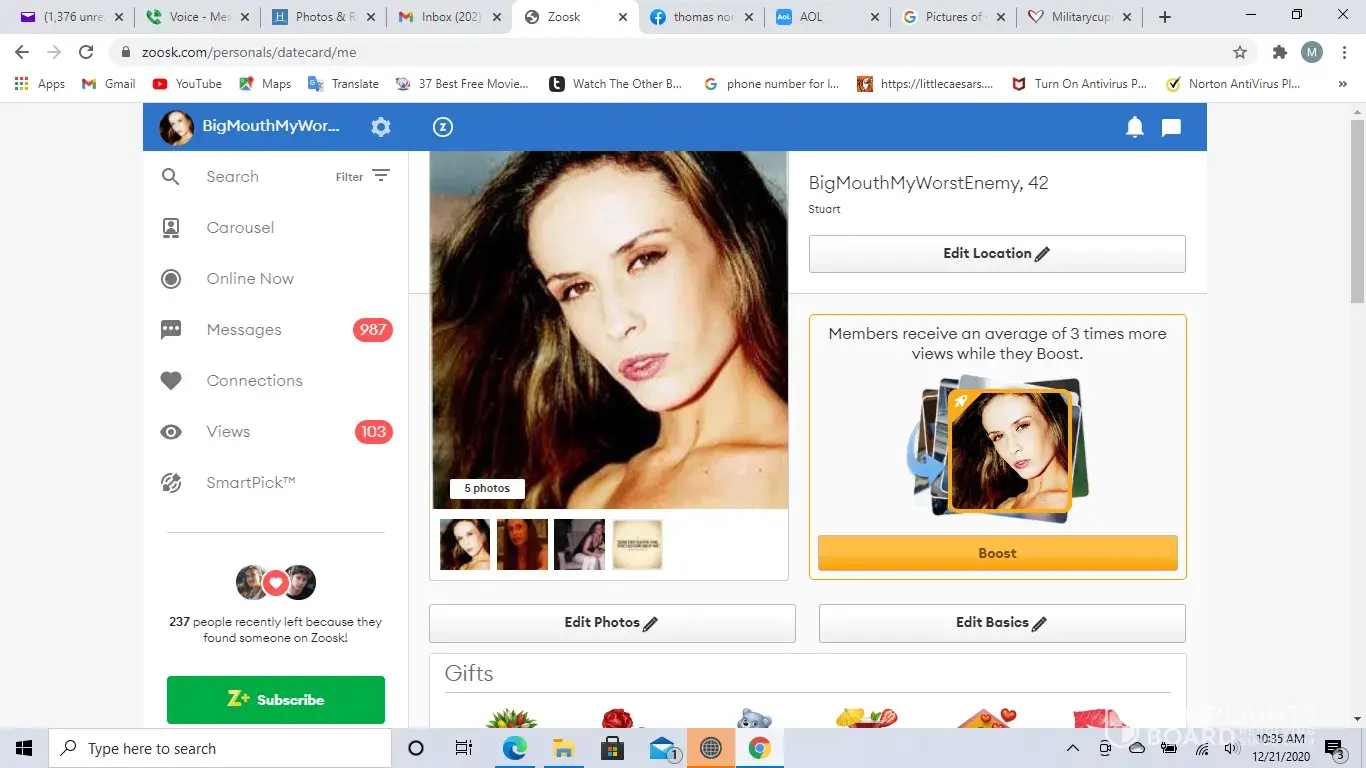
Task: Open Chrome extensions puzzle icon
Action: click(1279, 52)
